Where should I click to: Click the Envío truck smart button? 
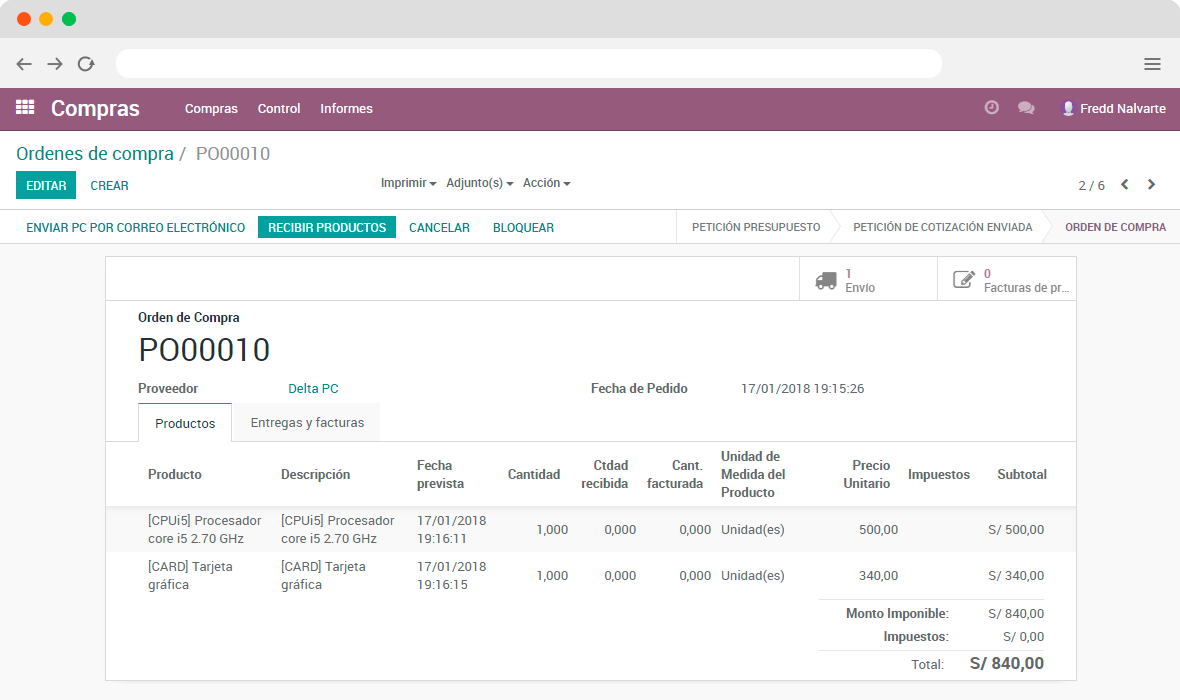(x=866, y=278)
